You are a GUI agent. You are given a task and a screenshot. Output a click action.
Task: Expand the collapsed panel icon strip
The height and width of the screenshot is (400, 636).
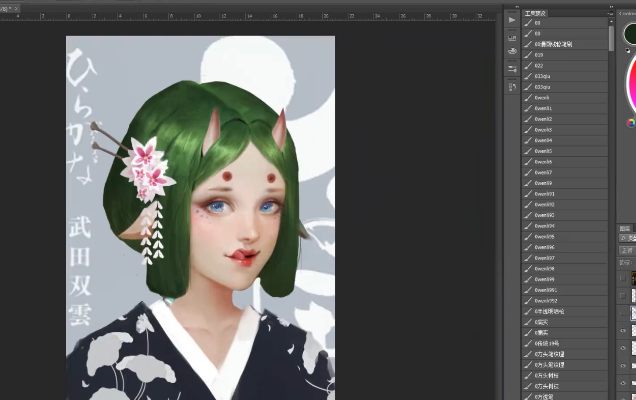click(x=517, y=5)
